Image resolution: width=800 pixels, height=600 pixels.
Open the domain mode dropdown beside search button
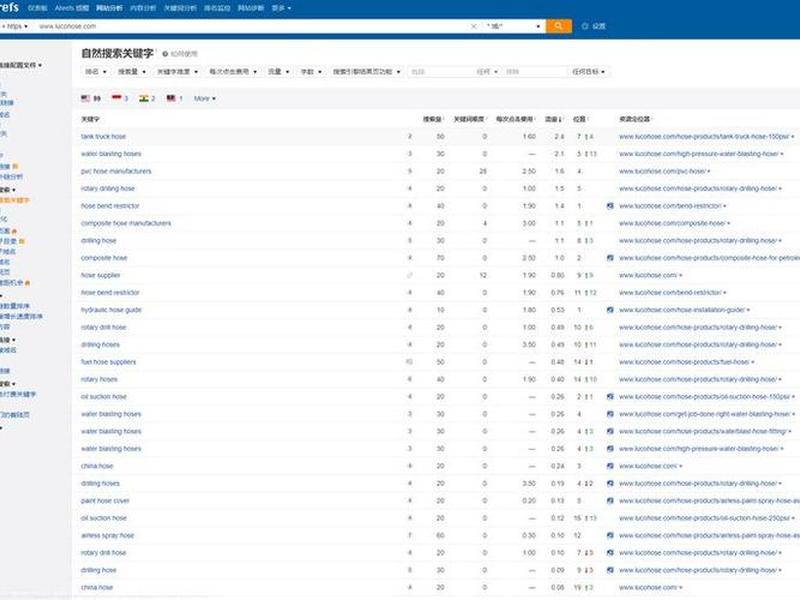tap(513, 26)
